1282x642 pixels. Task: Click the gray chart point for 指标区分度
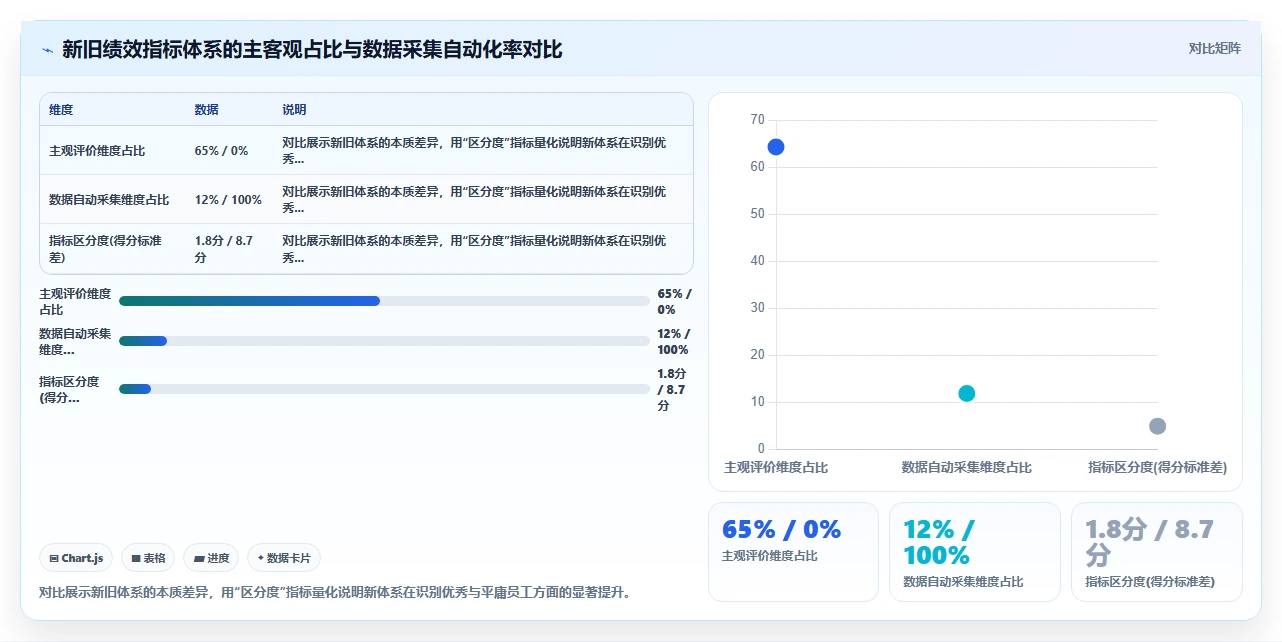[1158, 427]
